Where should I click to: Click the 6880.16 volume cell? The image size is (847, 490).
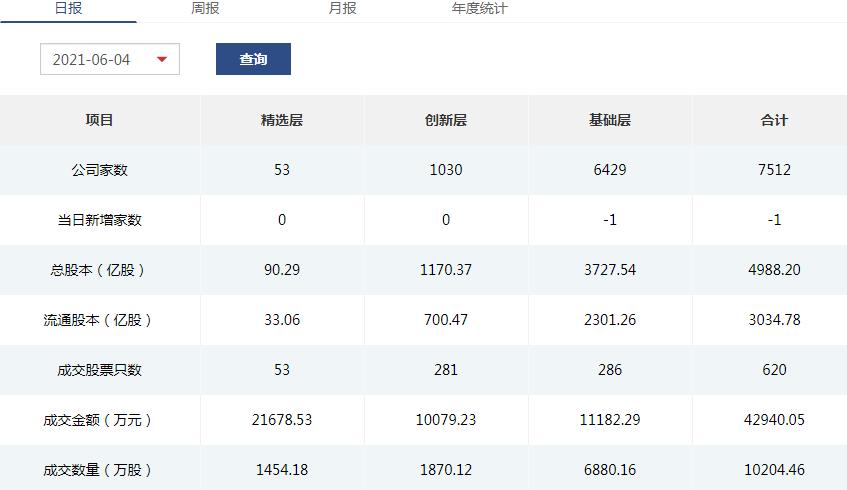click(x=610, y=470)
